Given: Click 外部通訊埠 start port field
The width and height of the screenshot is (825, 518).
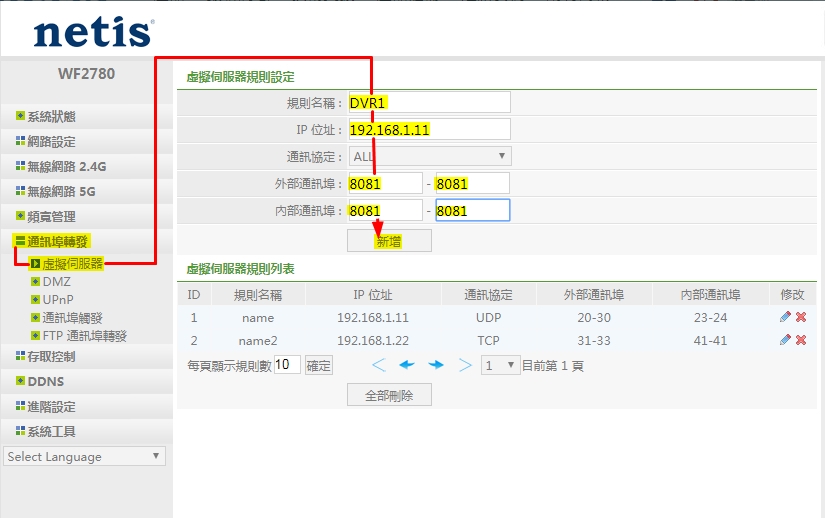Looking at the screenshot, I should 385,184.
